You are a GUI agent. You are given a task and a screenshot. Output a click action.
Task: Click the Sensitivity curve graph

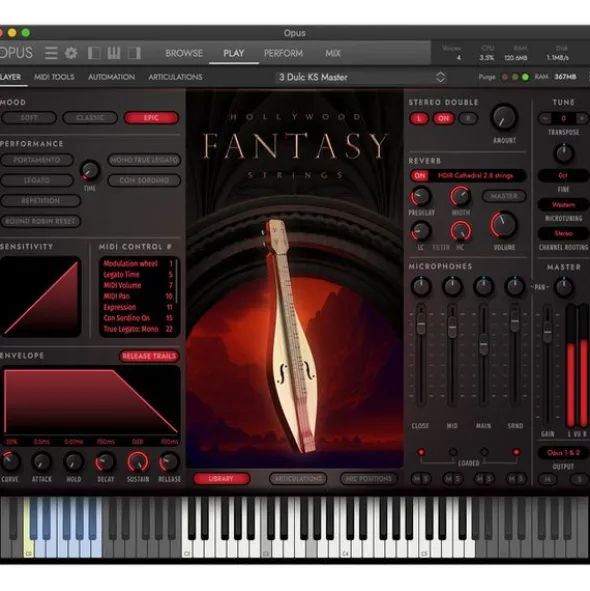click(x=41, y=297)
